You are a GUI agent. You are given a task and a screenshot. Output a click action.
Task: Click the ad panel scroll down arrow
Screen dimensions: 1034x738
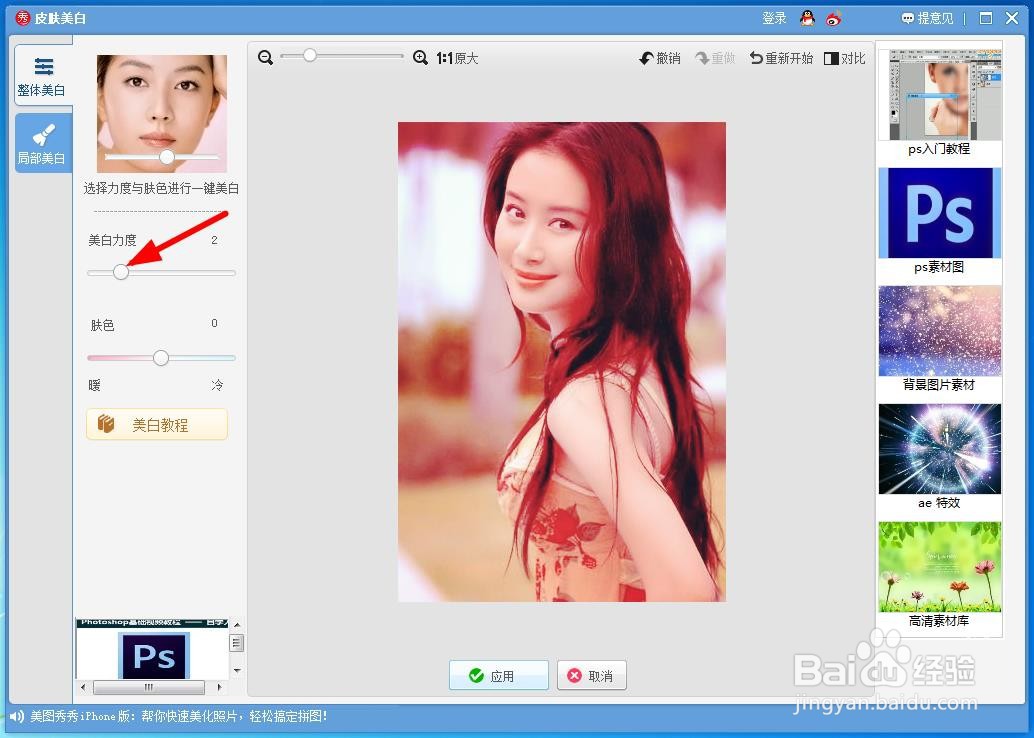[x=237, y=671]
